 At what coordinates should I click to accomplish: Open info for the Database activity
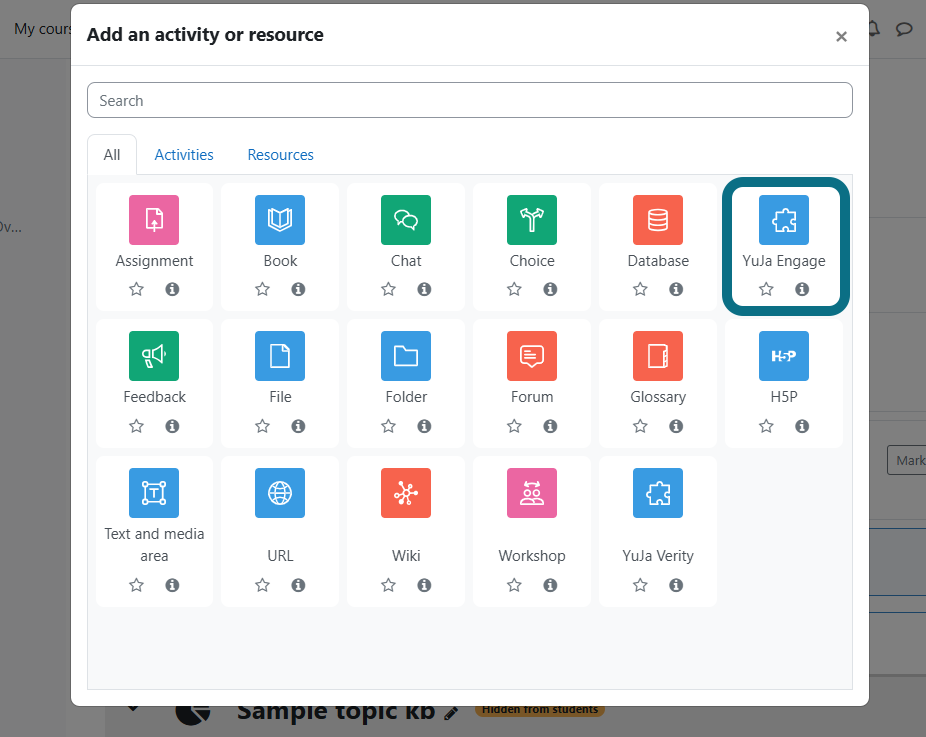(676, 289)
